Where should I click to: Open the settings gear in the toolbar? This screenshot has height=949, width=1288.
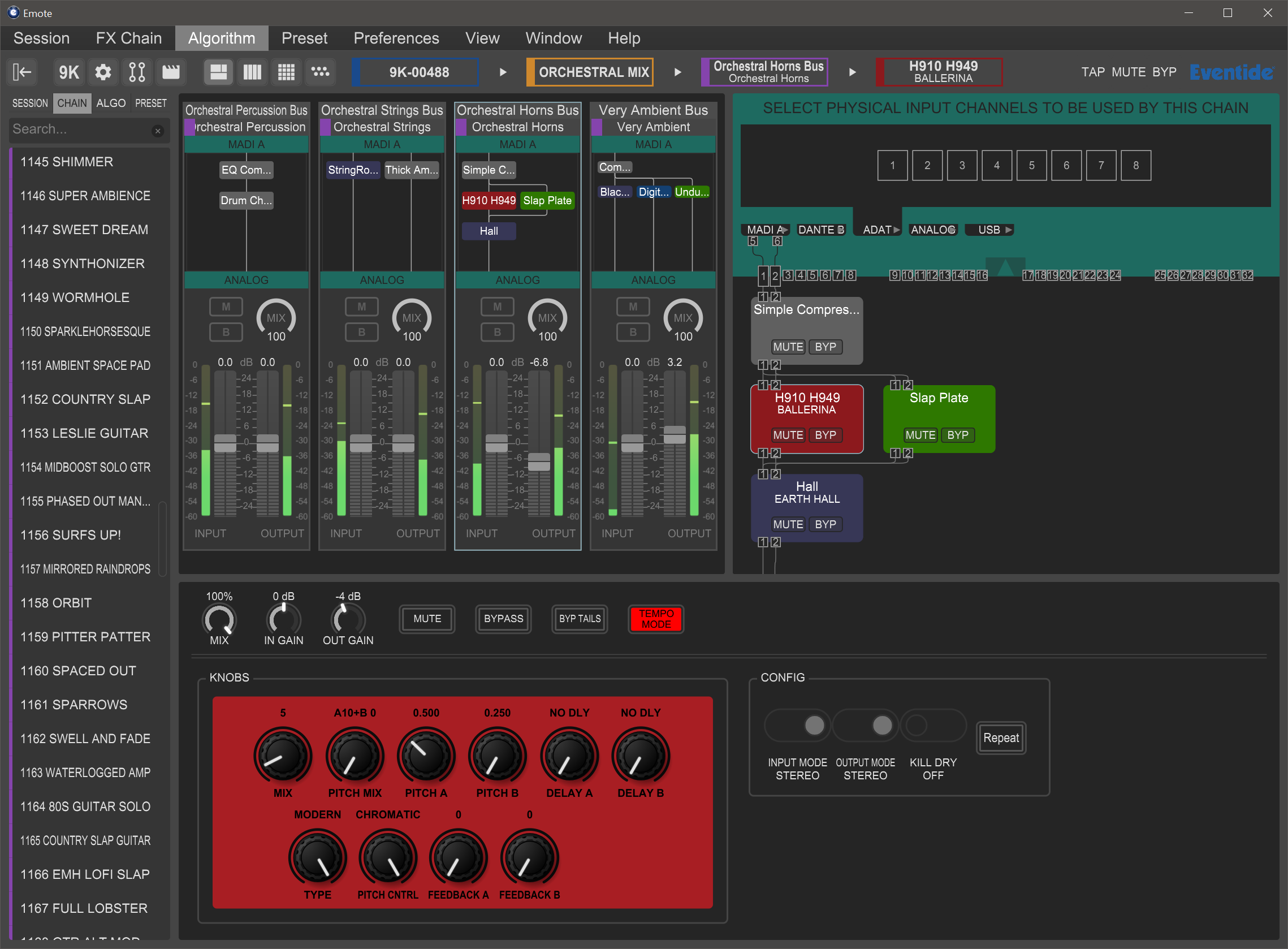pos(103,72)
